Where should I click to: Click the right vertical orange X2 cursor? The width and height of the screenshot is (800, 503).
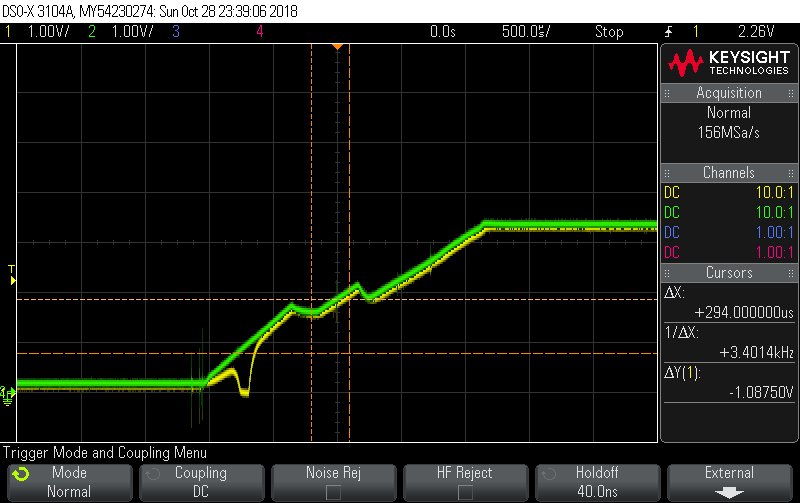(x=349, y=243)
